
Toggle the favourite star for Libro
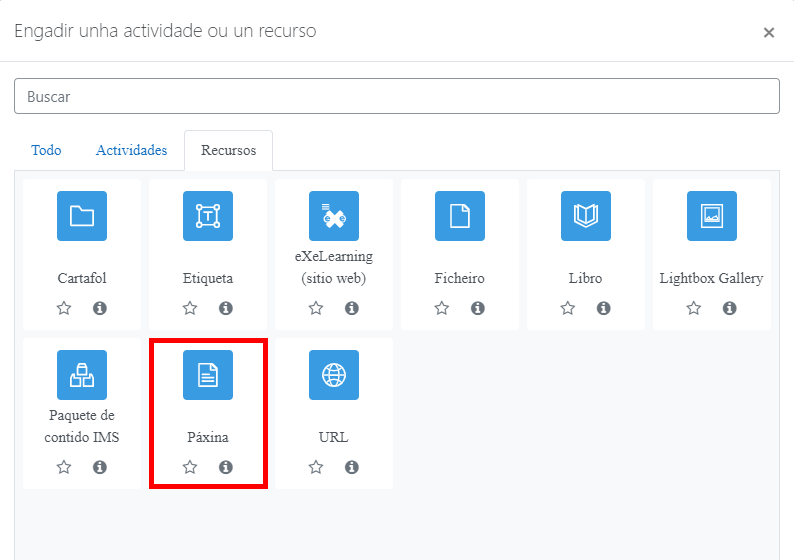(568, 308)
